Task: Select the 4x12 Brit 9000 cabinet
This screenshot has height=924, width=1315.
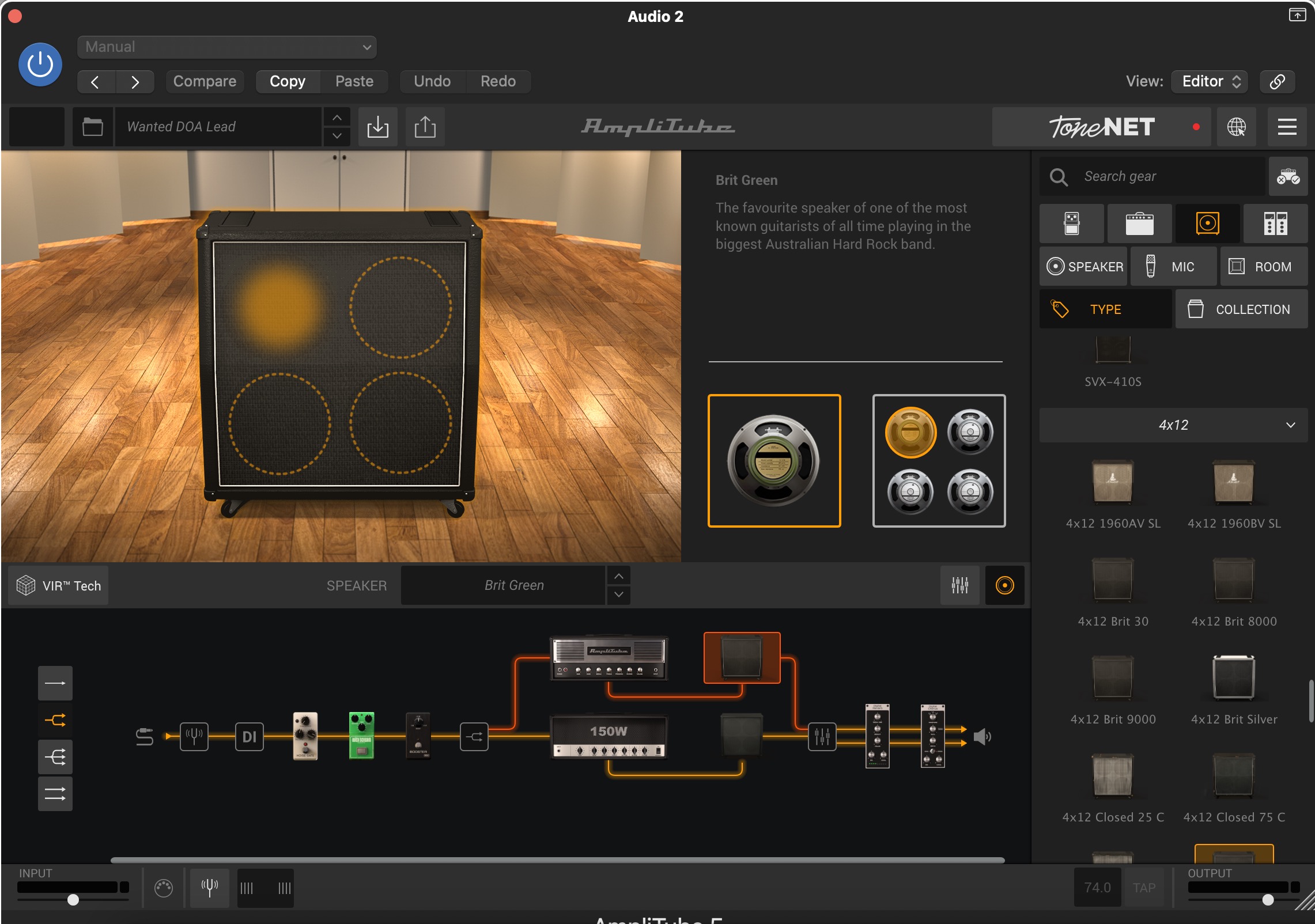Action: (x=1113, y=691)
